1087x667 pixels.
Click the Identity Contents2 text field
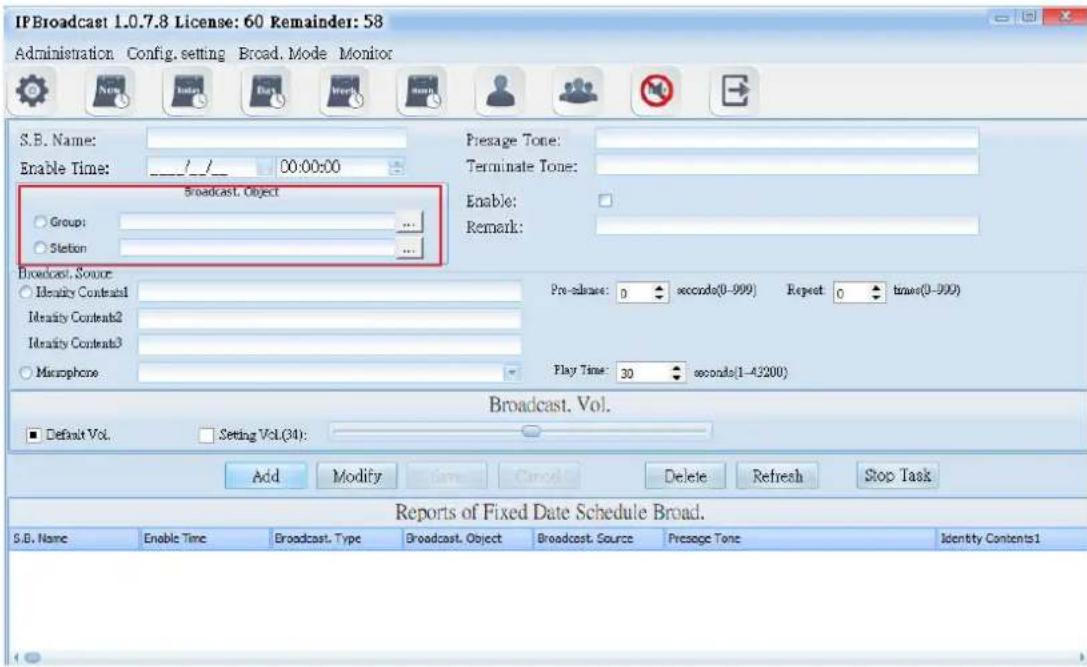[329, 319]
